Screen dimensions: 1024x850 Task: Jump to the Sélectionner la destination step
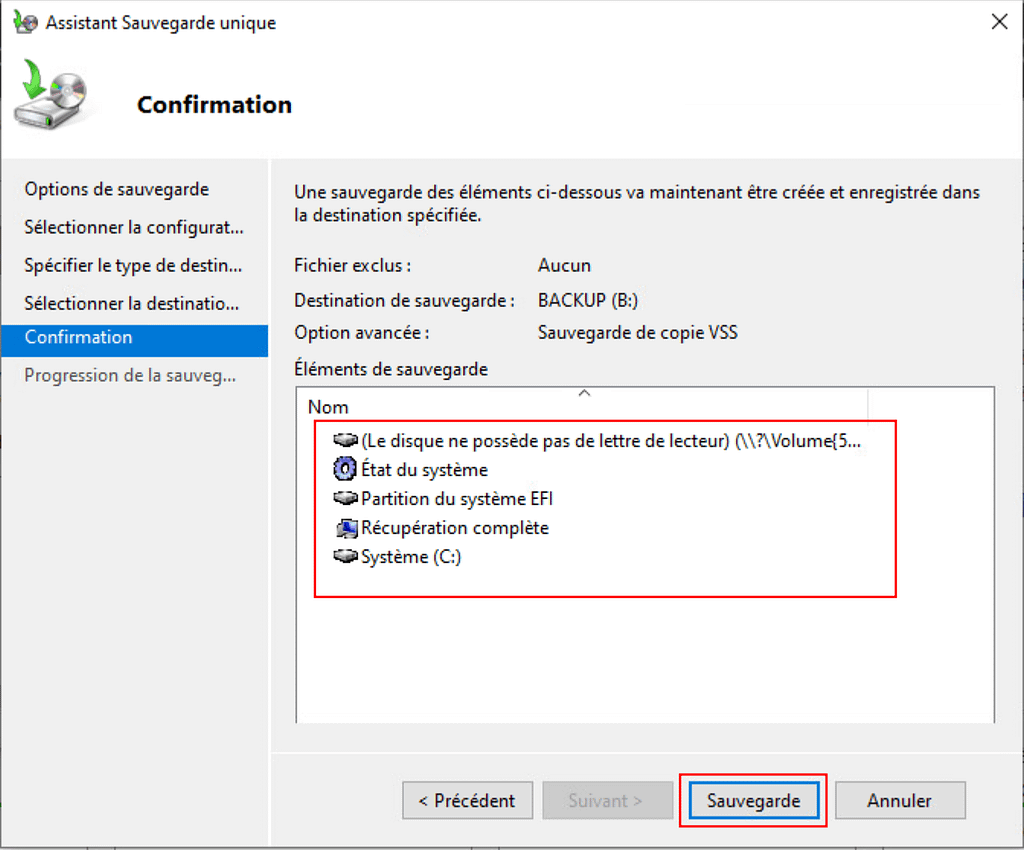(131, 303)
